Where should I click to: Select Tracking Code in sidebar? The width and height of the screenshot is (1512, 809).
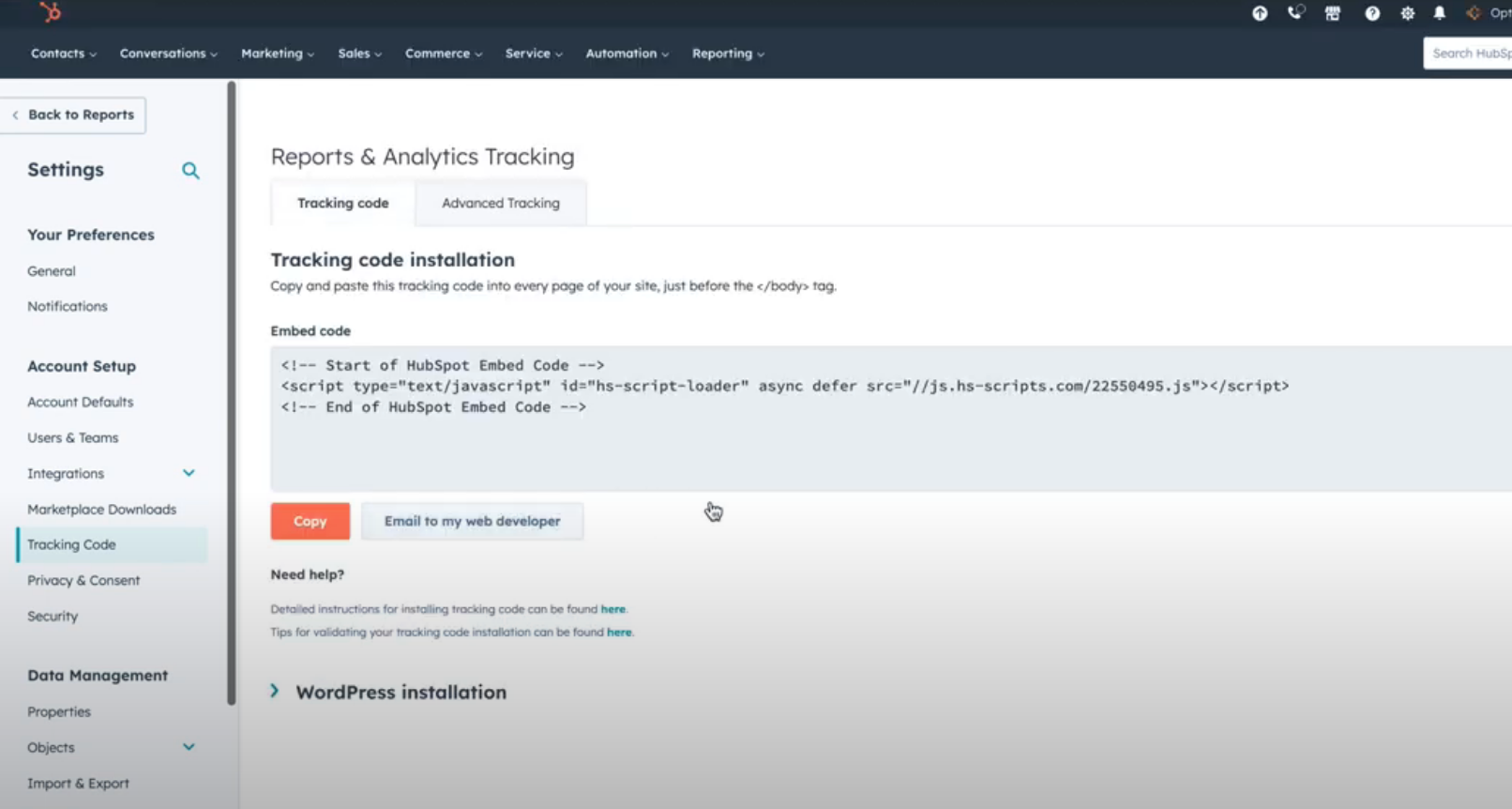tap(113, 544)
